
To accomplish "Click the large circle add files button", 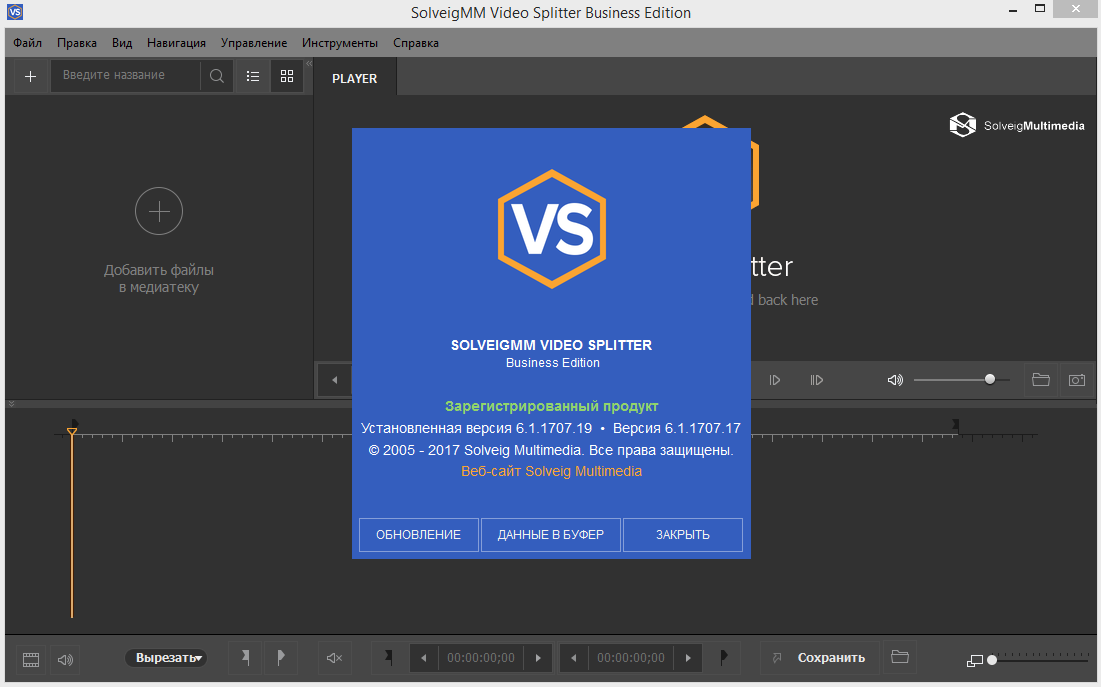I will [x=159, y=211].
